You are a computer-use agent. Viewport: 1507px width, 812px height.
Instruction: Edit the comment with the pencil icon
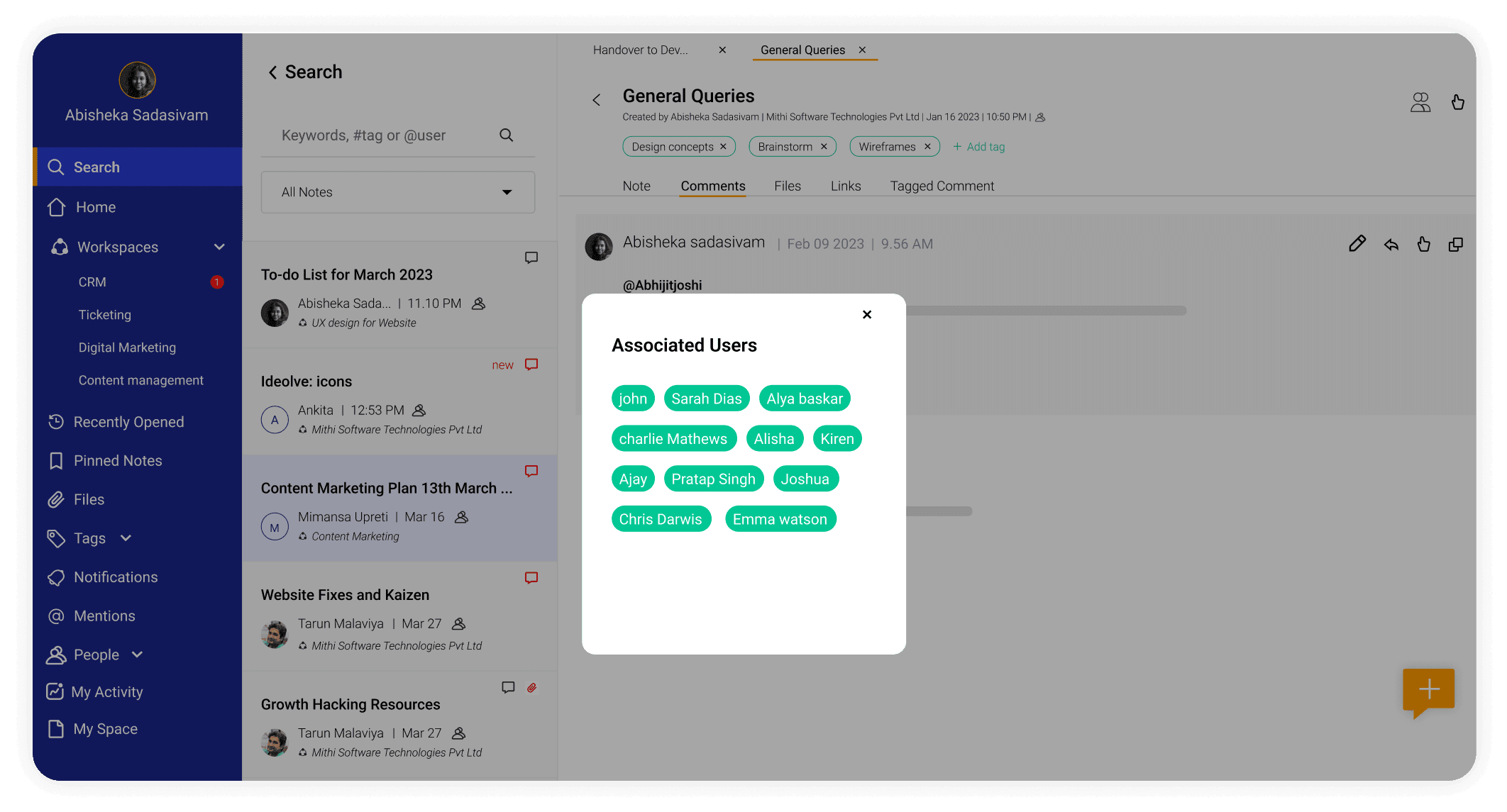click(1357, 243)
